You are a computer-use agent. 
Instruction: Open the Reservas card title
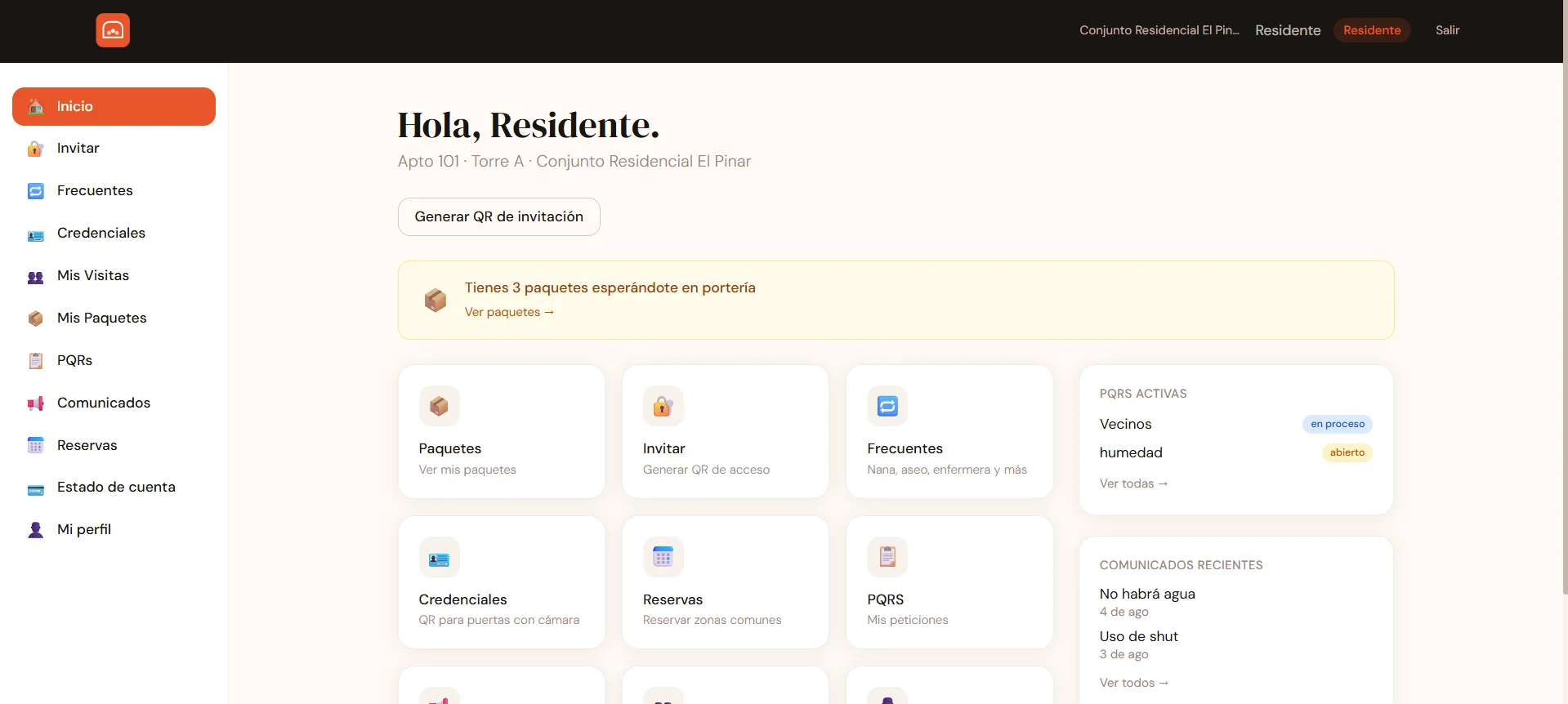click(673, 599)
